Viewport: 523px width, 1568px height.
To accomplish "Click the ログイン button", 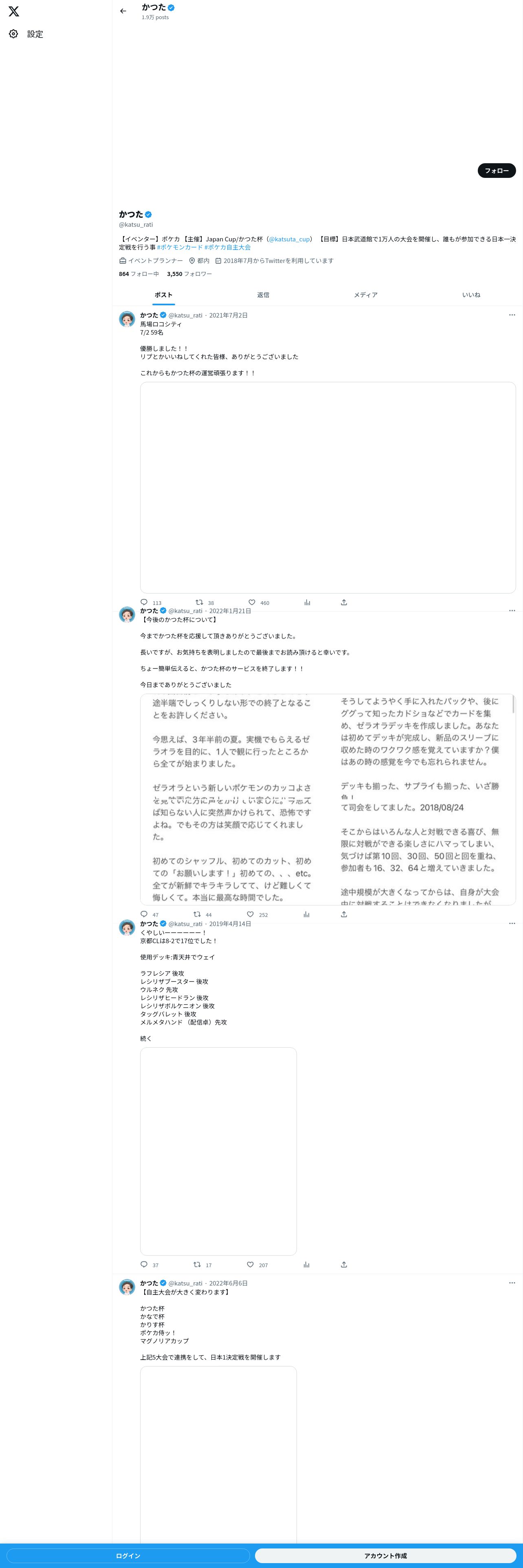I will [128, 1555].
